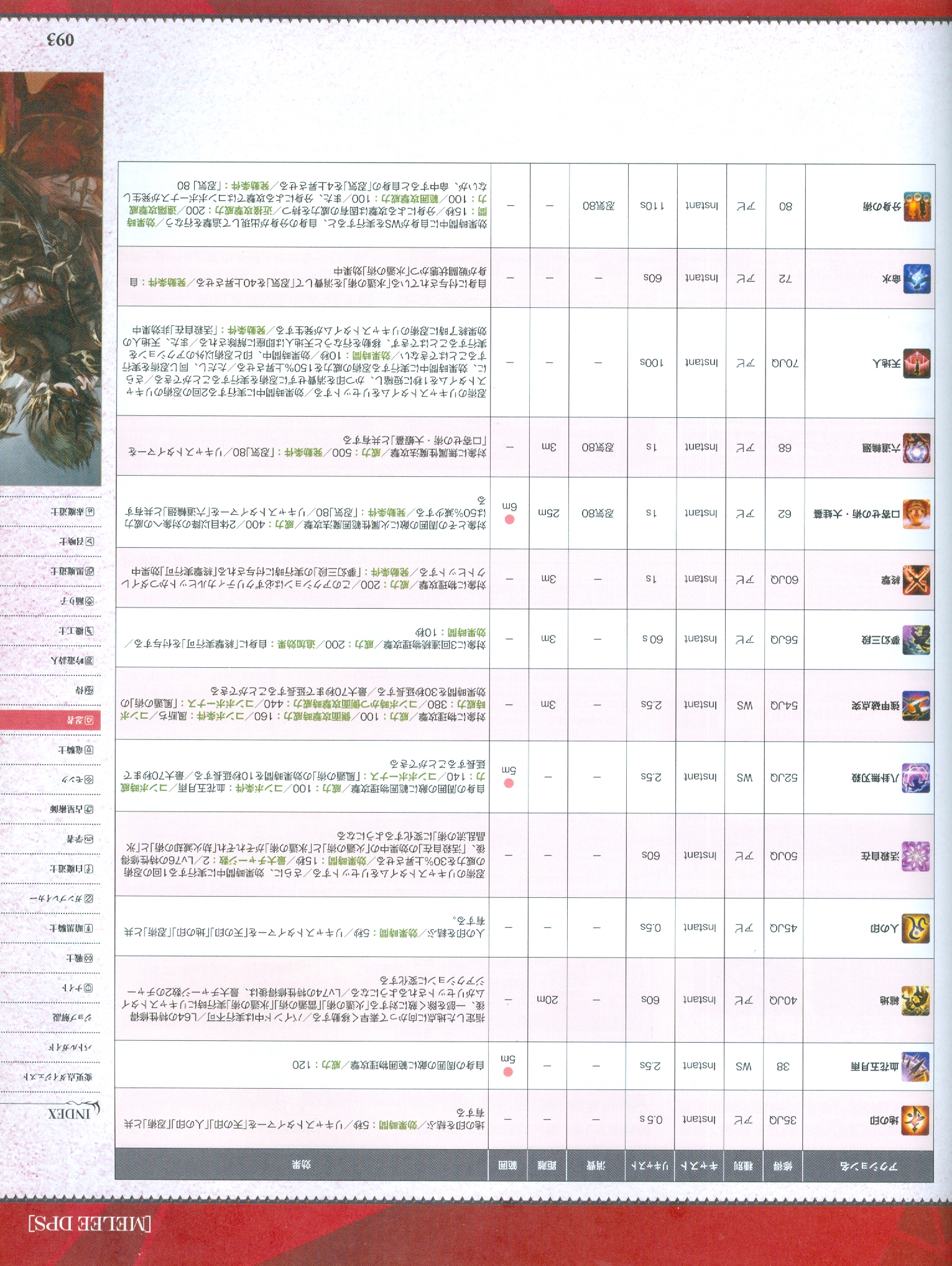Open the ジョブ解説 index entry
Viewport: 952px width, 1266px height.
pos(73,1018)
